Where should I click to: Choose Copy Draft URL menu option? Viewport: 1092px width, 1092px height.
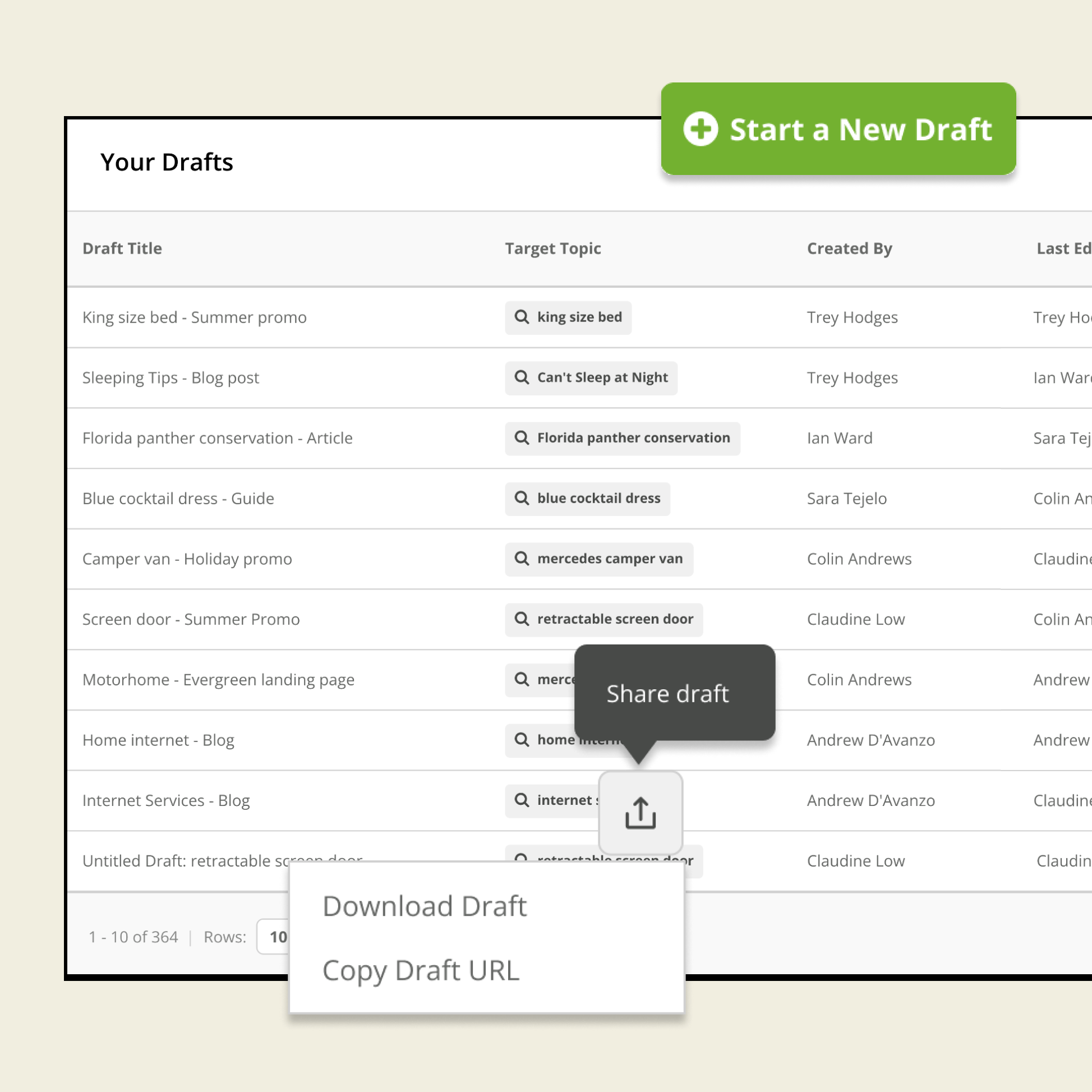click(x=421, y=970)
